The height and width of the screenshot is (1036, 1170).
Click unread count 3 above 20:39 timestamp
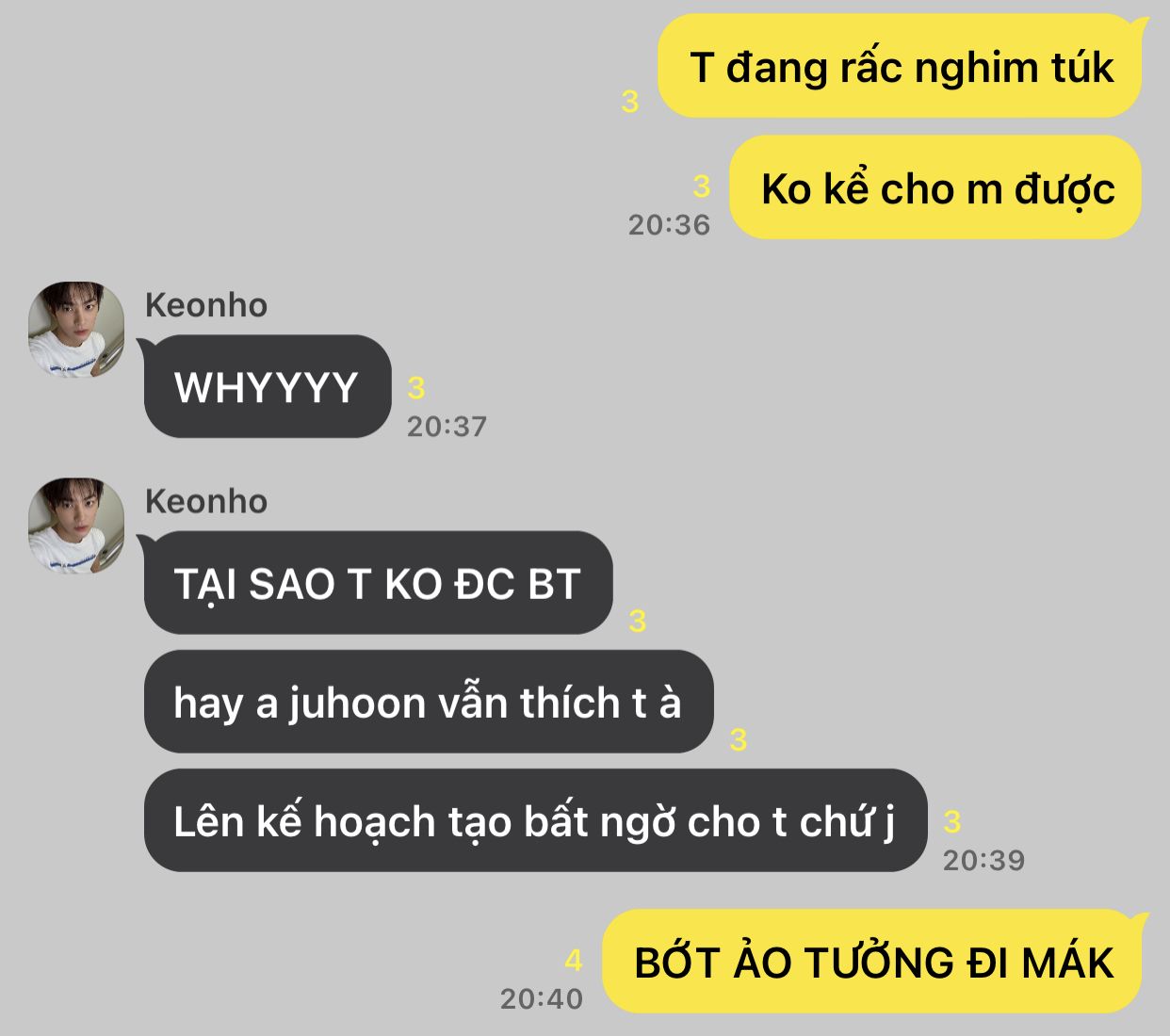point(952,821)
